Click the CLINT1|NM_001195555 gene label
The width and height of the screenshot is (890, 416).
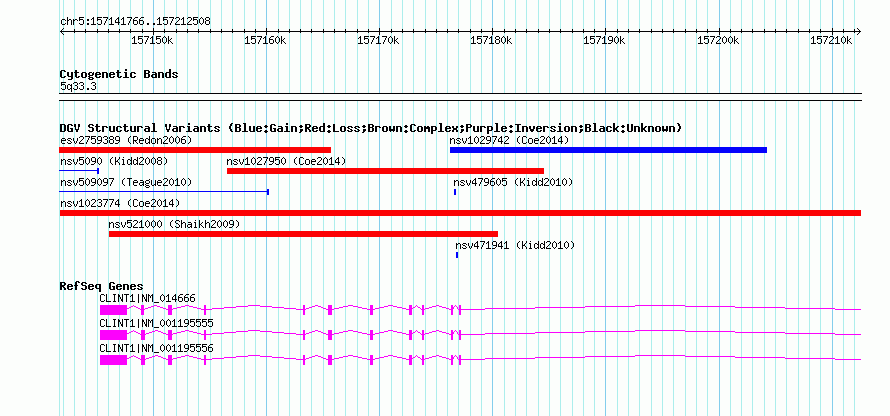[x=157, y=323]
